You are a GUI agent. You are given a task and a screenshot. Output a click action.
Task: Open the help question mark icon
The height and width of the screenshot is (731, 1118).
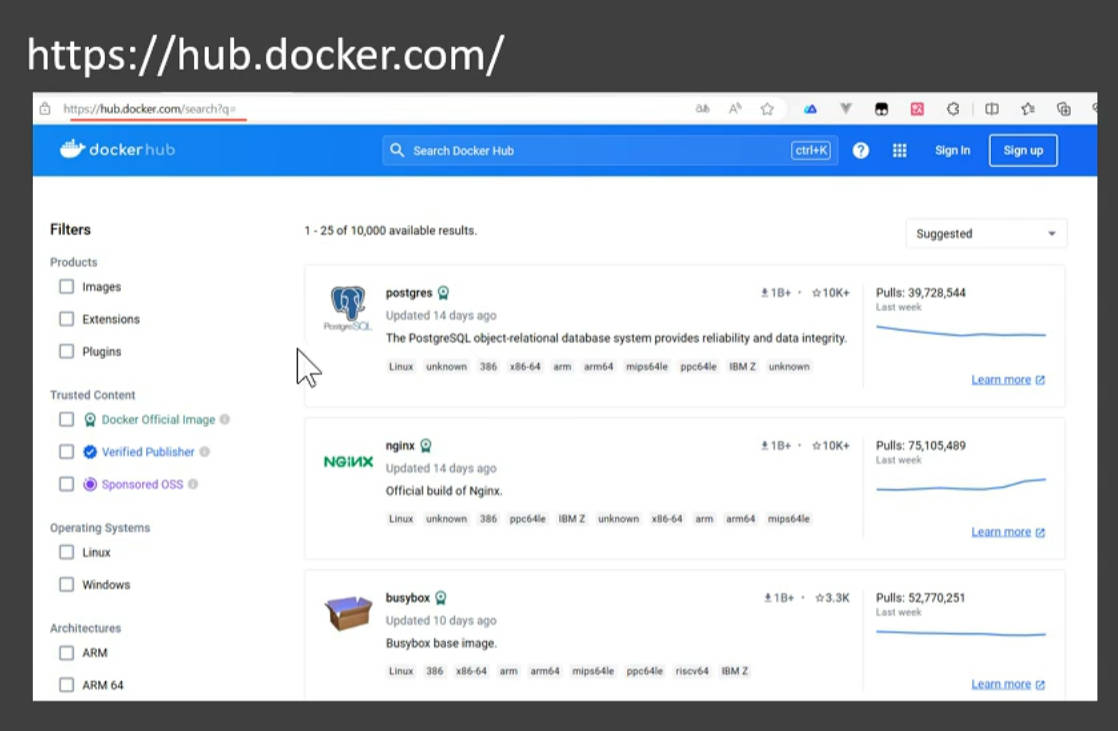tap(860, 150)
